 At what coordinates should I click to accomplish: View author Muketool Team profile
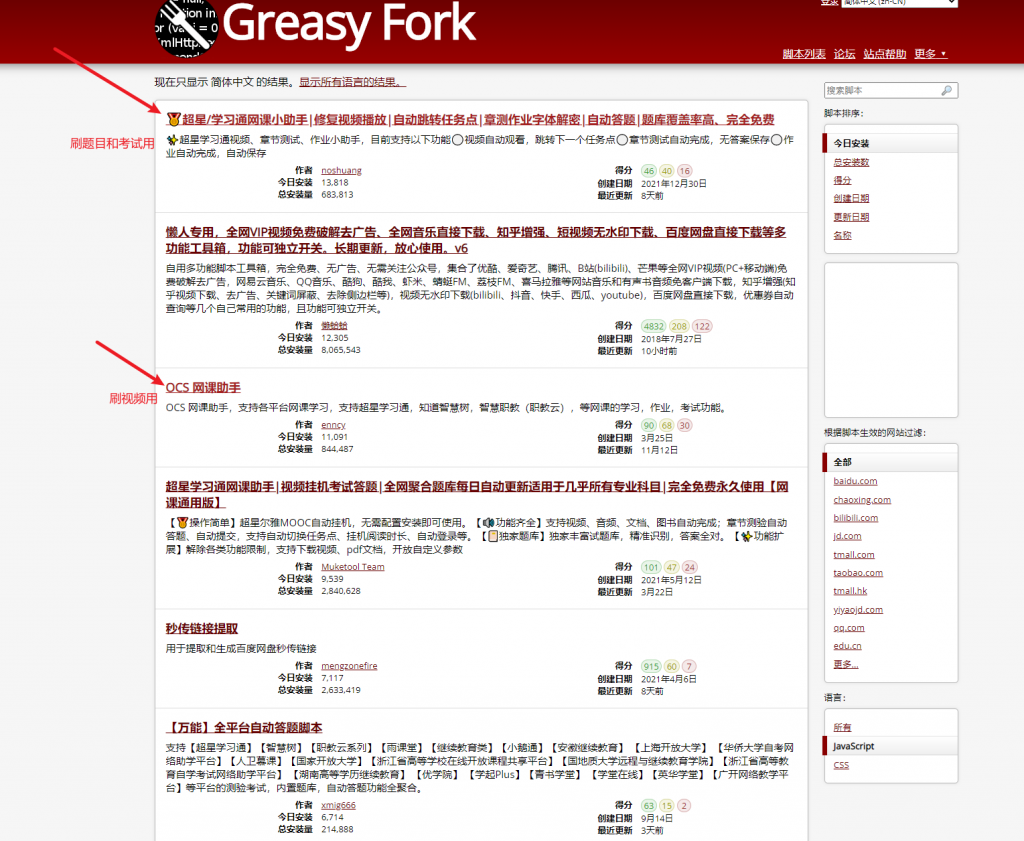[x=353, y=567]
